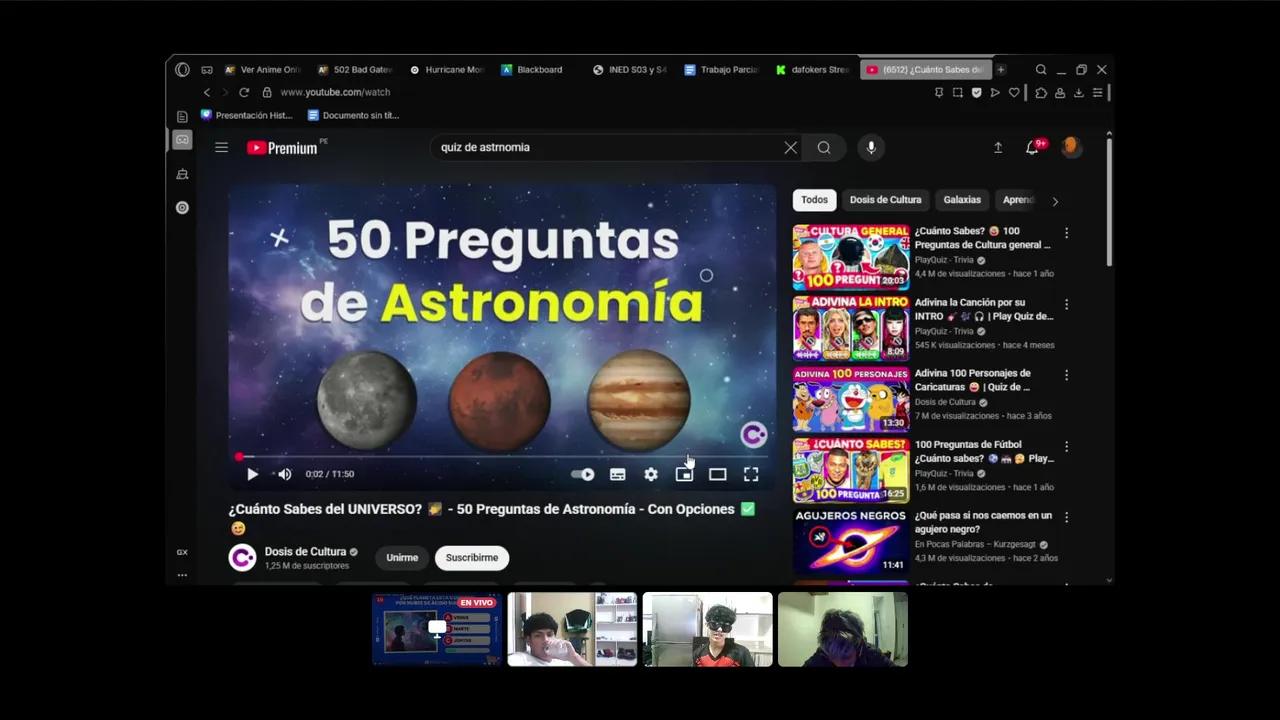Open options for '100 Personajes' video
This screenshot has height=720, width=1280.
pyautogui.click(x=1066, y=375)
